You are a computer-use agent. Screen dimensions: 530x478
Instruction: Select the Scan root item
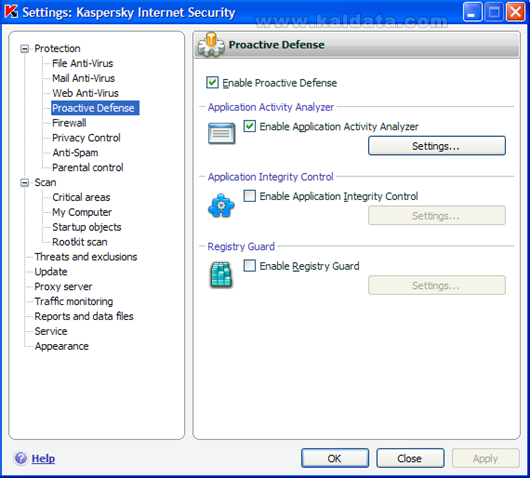45,182
